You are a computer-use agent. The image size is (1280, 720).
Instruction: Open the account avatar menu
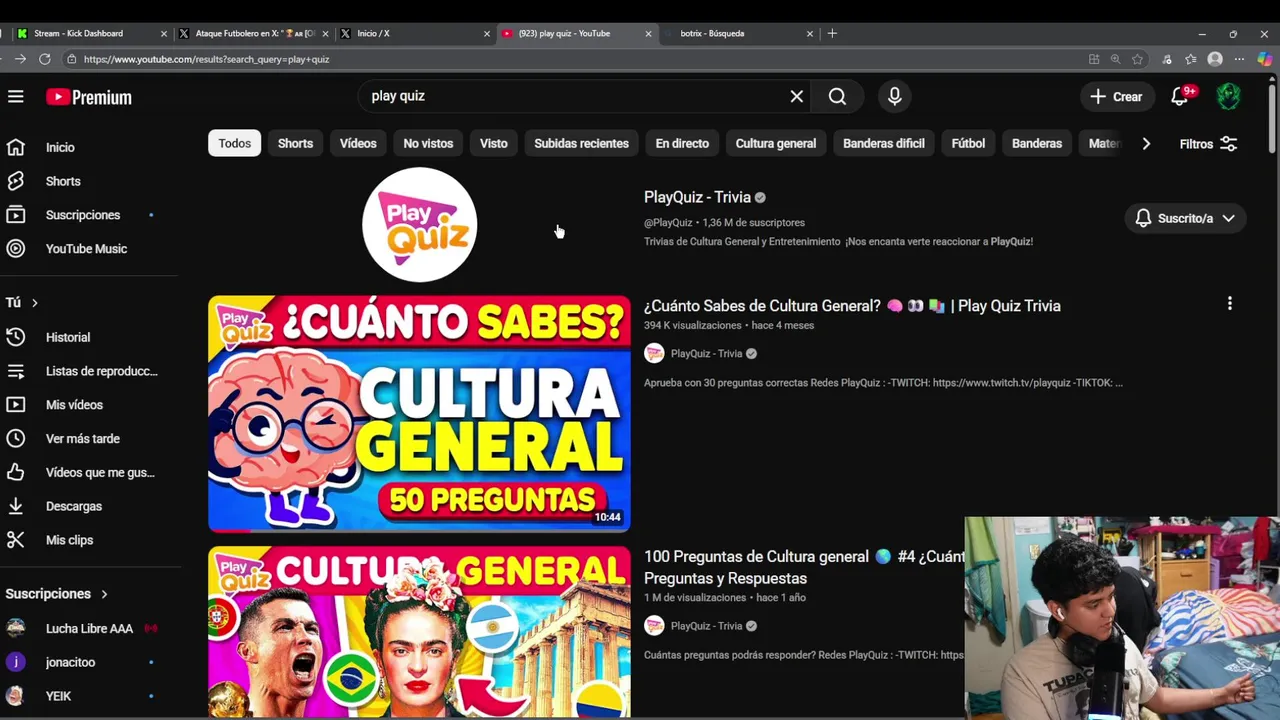1228,96
